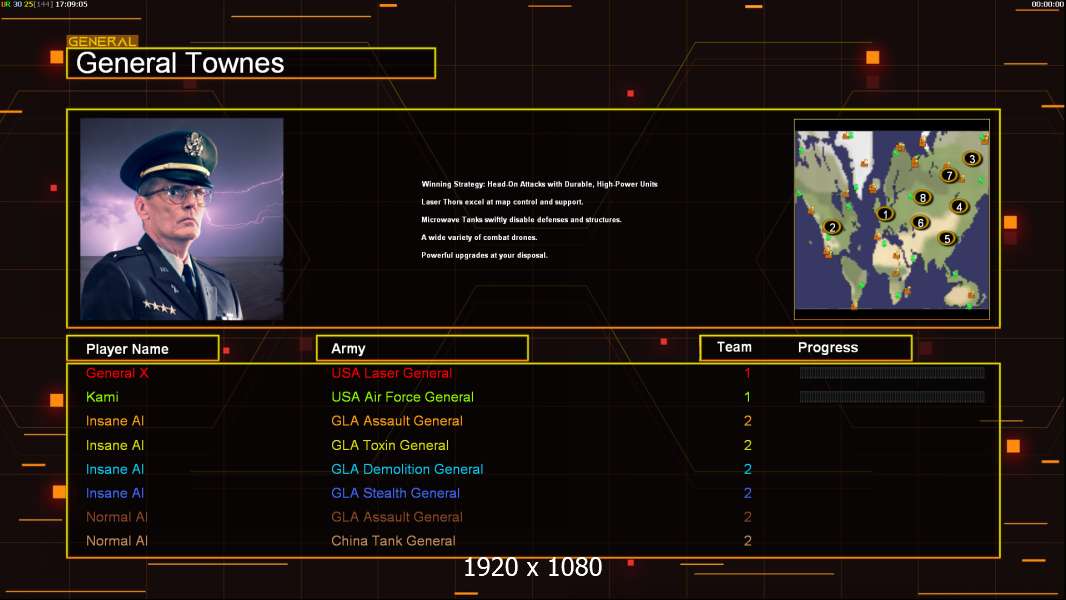This screenshot has height=600, width=1066.
Task: Click Normal AI in China Tank row
Action: pyautogui.click(x=117, y=541)
